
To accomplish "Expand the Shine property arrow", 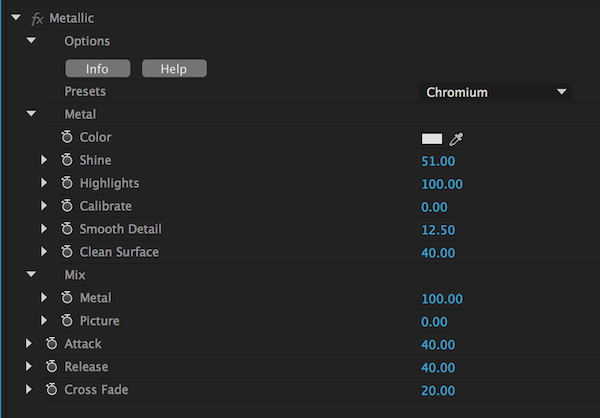I will tap(44, 160).
